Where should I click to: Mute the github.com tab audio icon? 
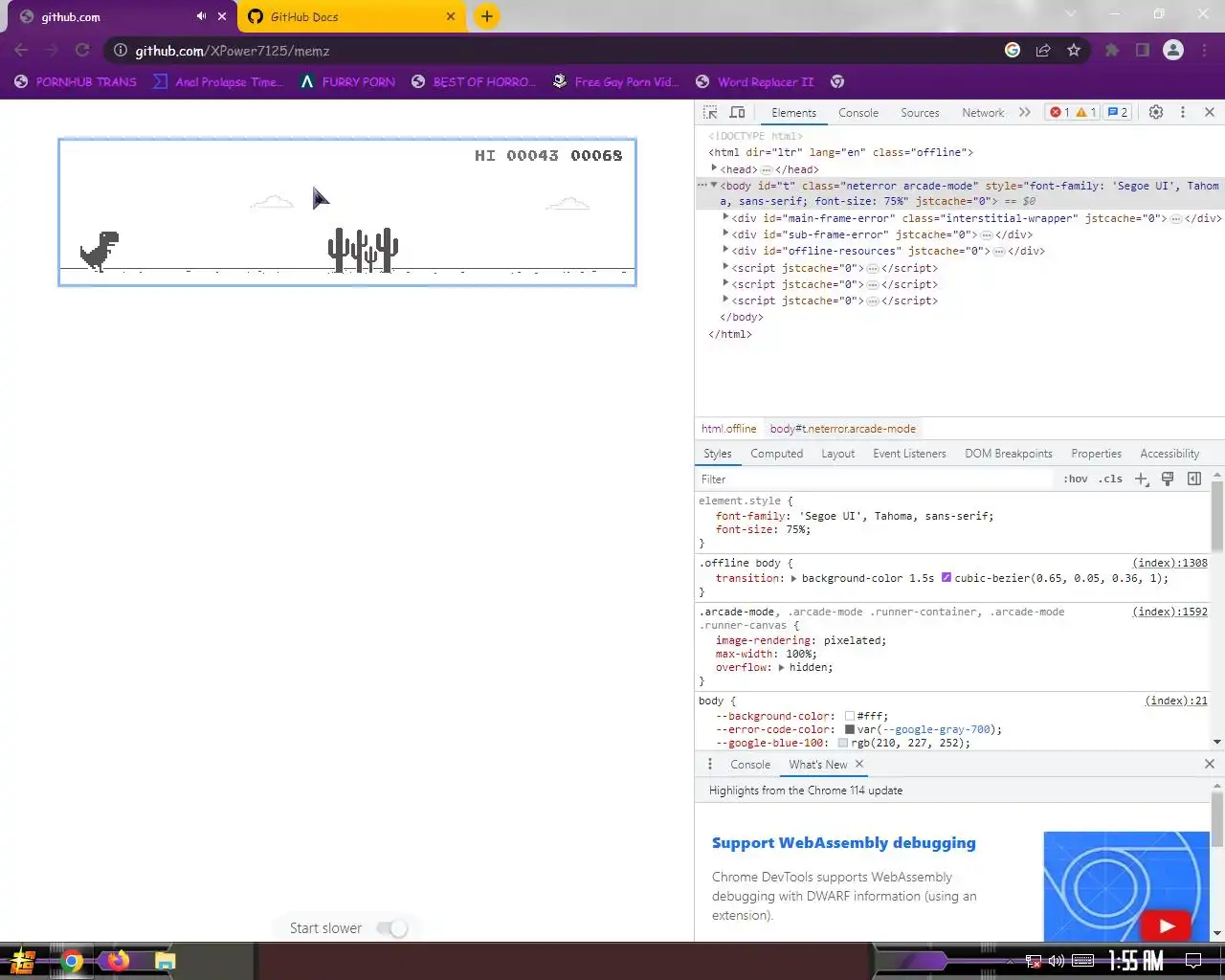(201, 16)
